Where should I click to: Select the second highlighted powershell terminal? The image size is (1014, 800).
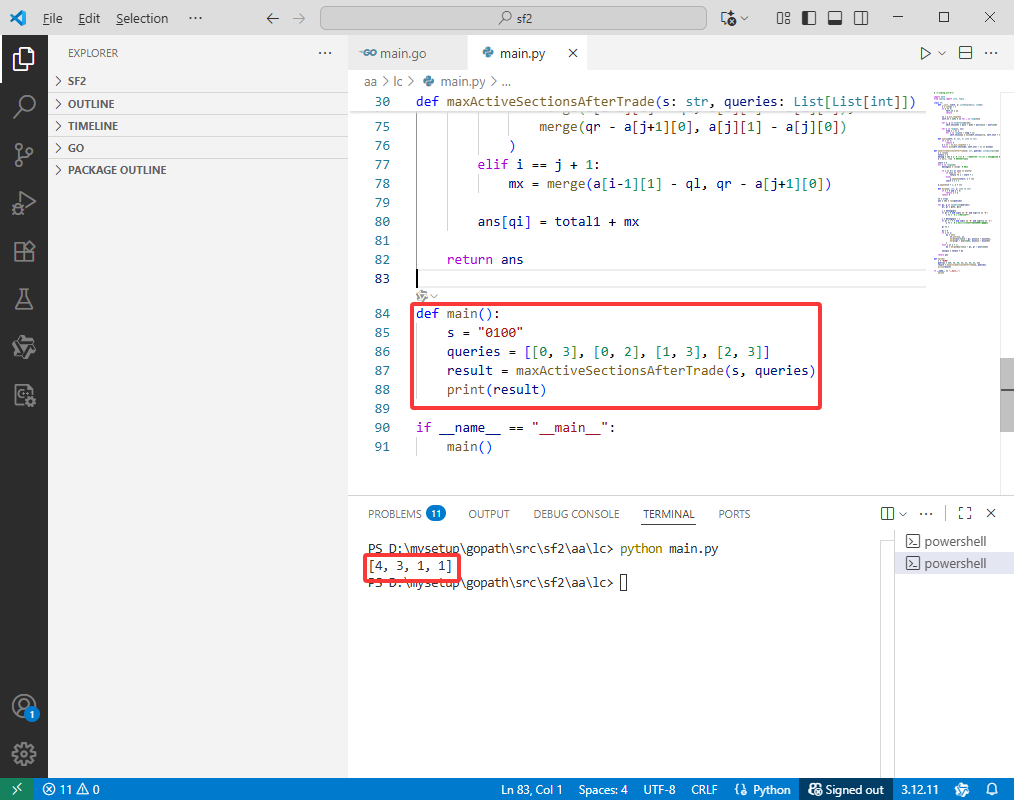(955, 563)
